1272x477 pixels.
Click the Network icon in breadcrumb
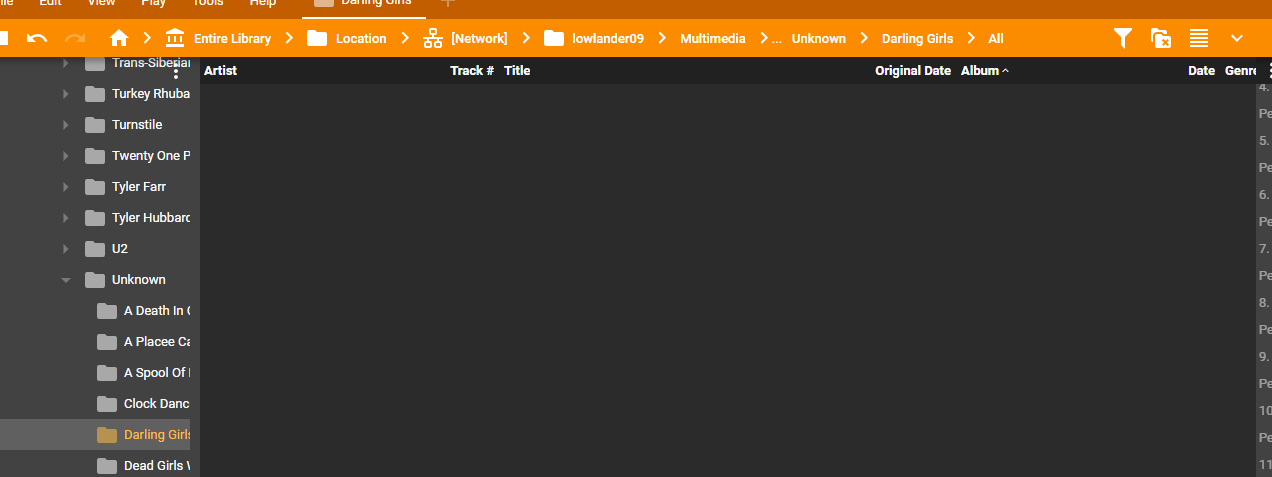pyautogui.click(x=433, y=38)
